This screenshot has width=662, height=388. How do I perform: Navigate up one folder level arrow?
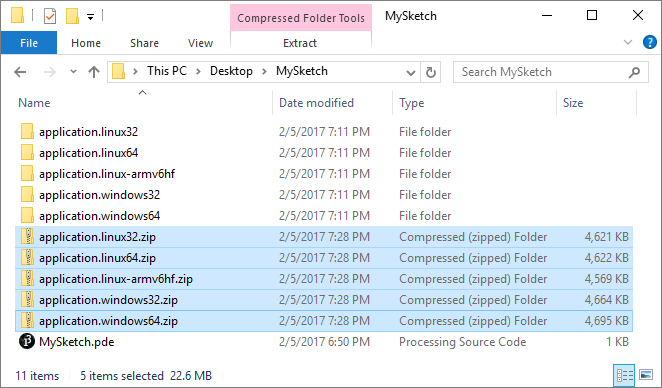coord(94,72)
